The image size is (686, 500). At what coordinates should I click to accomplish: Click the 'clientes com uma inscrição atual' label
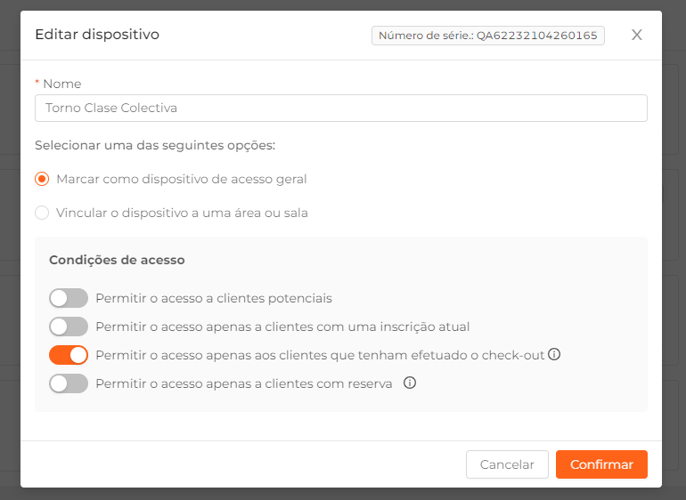coord(283,327)
